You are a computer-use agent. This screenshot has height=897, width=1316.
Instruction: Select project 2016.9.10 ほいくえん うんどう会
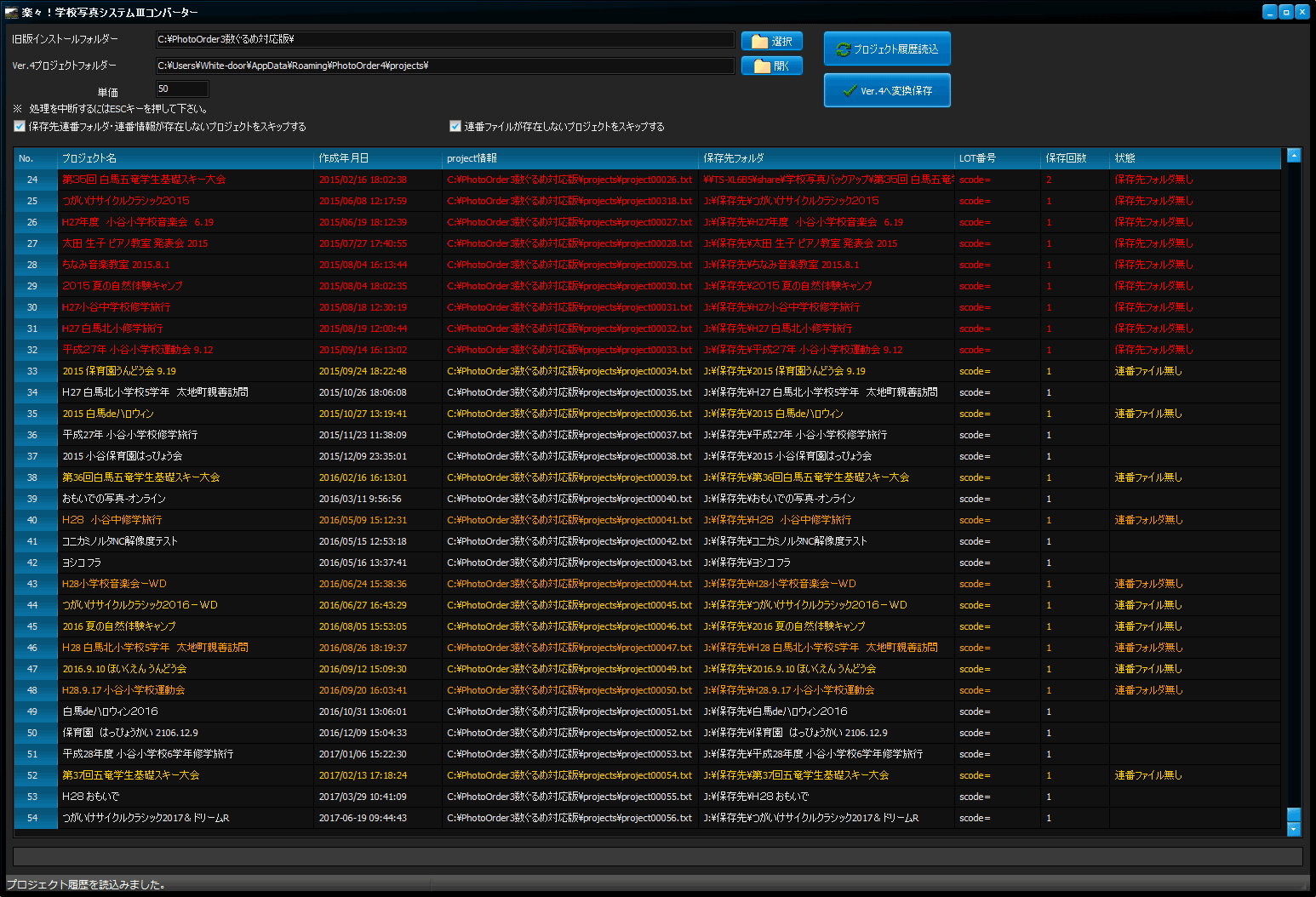tap(124, 669)
